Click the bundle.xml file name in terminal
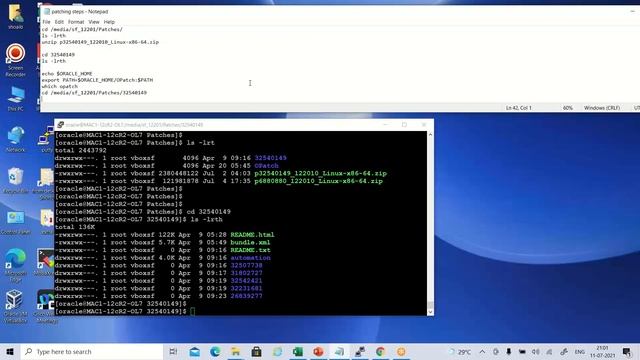This screenshot has height=360, width=640. (250, 242)
